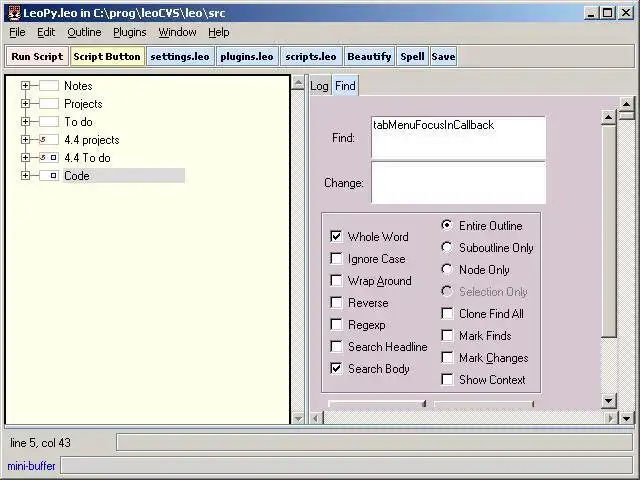Enable the Show Context checkbox

pos(447,380)
